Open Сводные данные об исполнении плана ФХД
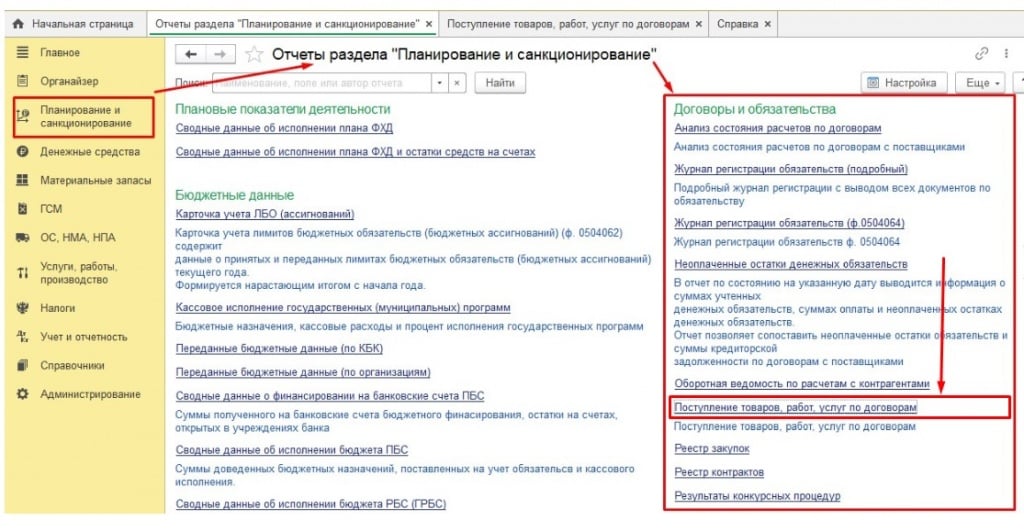Screen dimensions: 1024x531 click(x=284, y=128)
